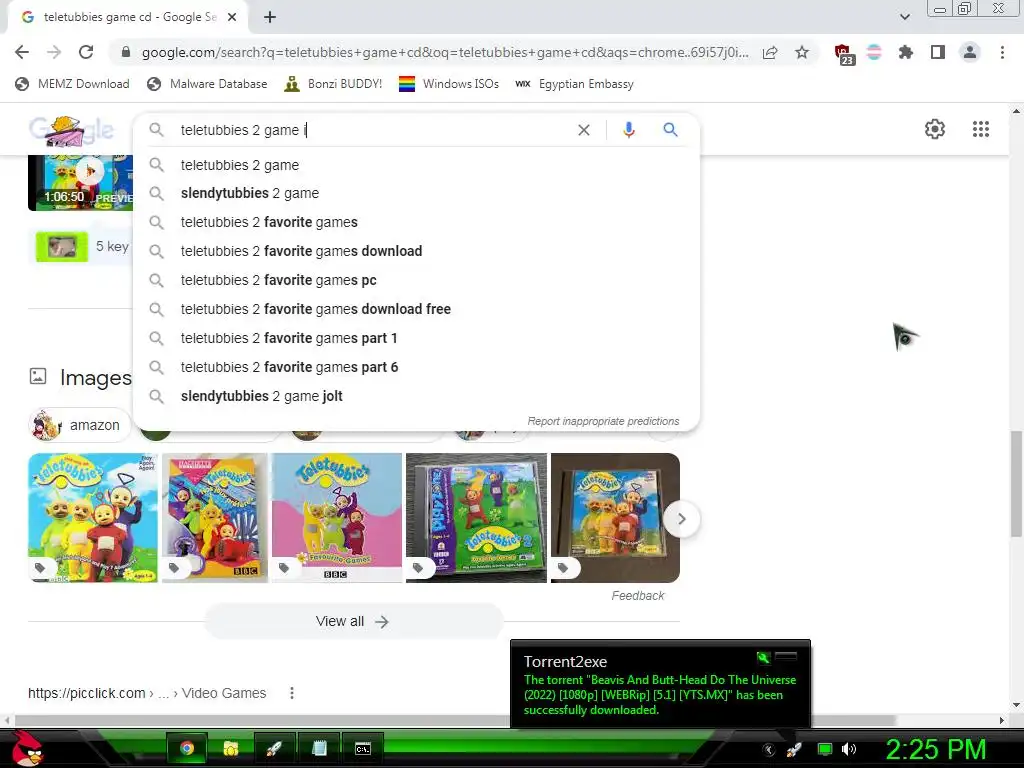This screenshot has height=768, width=1024.
Task: Click the Google doodle logo
Action: pyautogui.click(x=71, y=130)
